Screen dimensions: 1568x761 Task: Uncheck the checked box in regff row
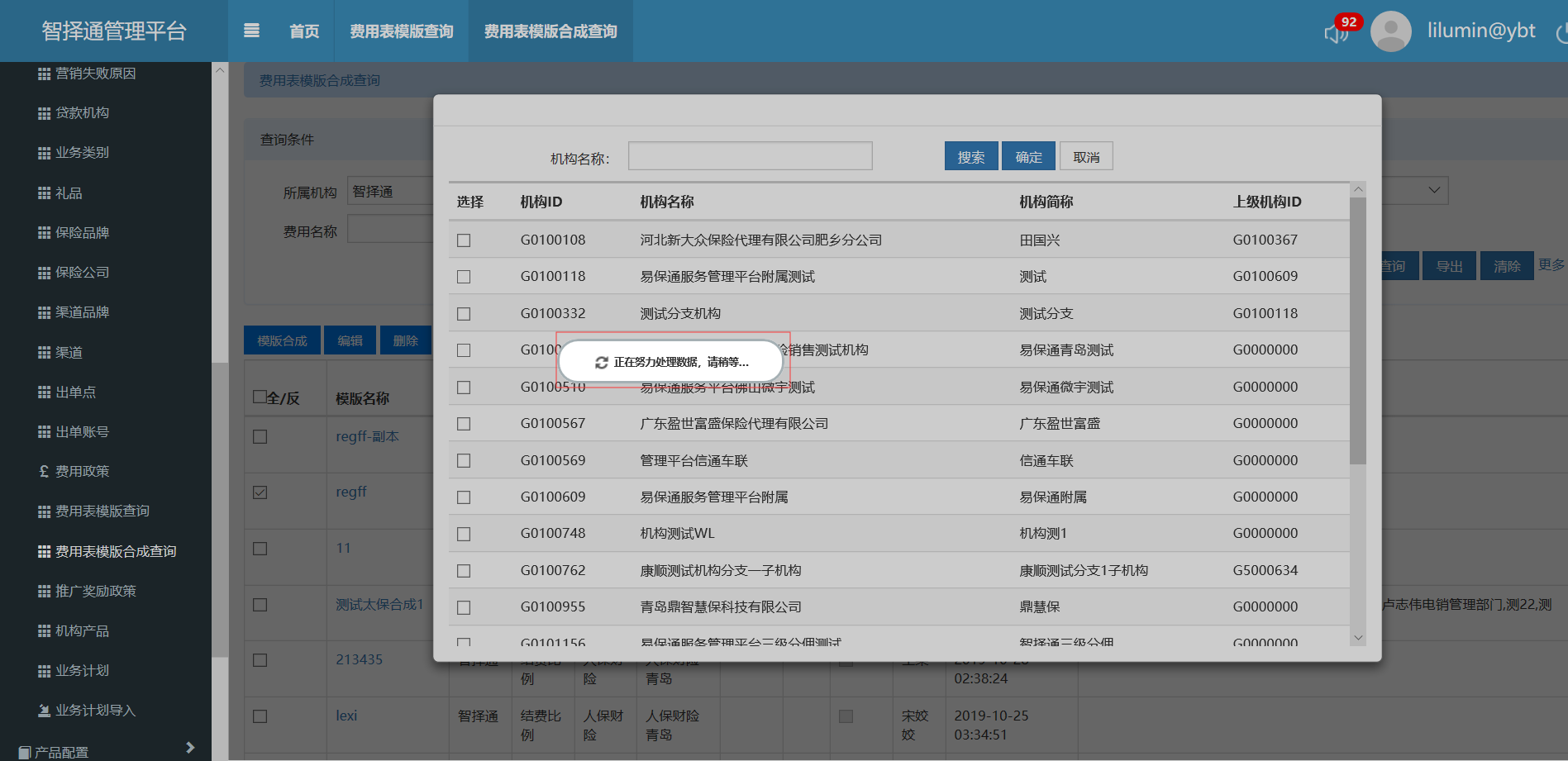point(260,492)
